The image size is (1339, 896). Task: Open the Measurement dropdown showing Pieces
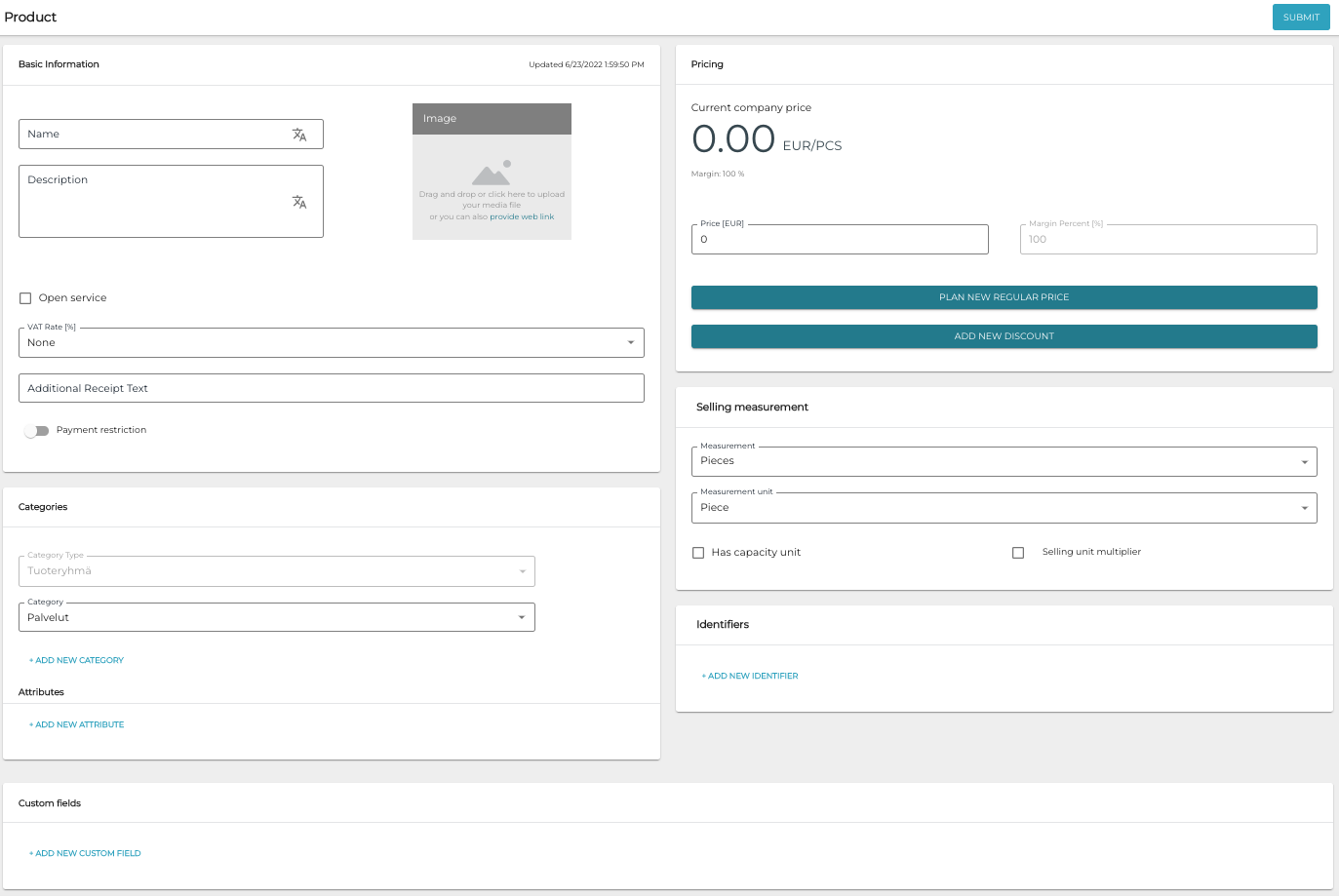click(x=1305, y=461)
